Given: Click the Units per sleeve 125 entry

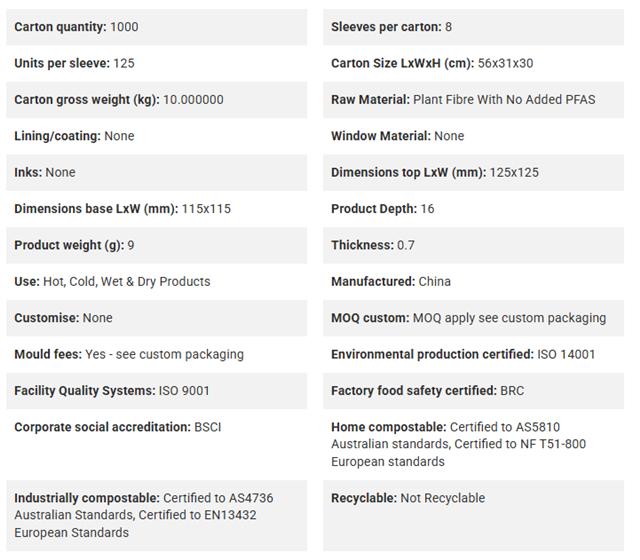Looking at the screenshot, I should 157,63.
